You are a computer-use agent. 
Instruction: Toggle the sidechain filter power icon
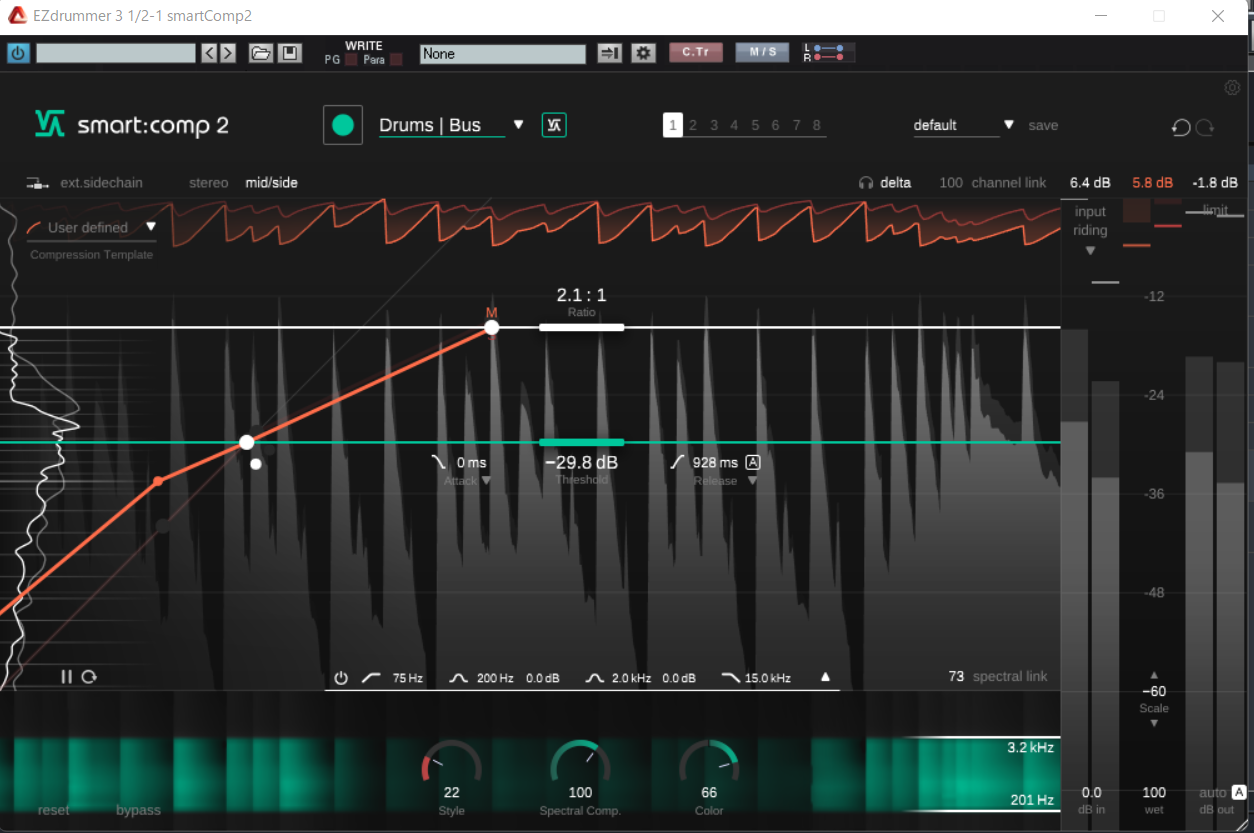pos(341,678)
